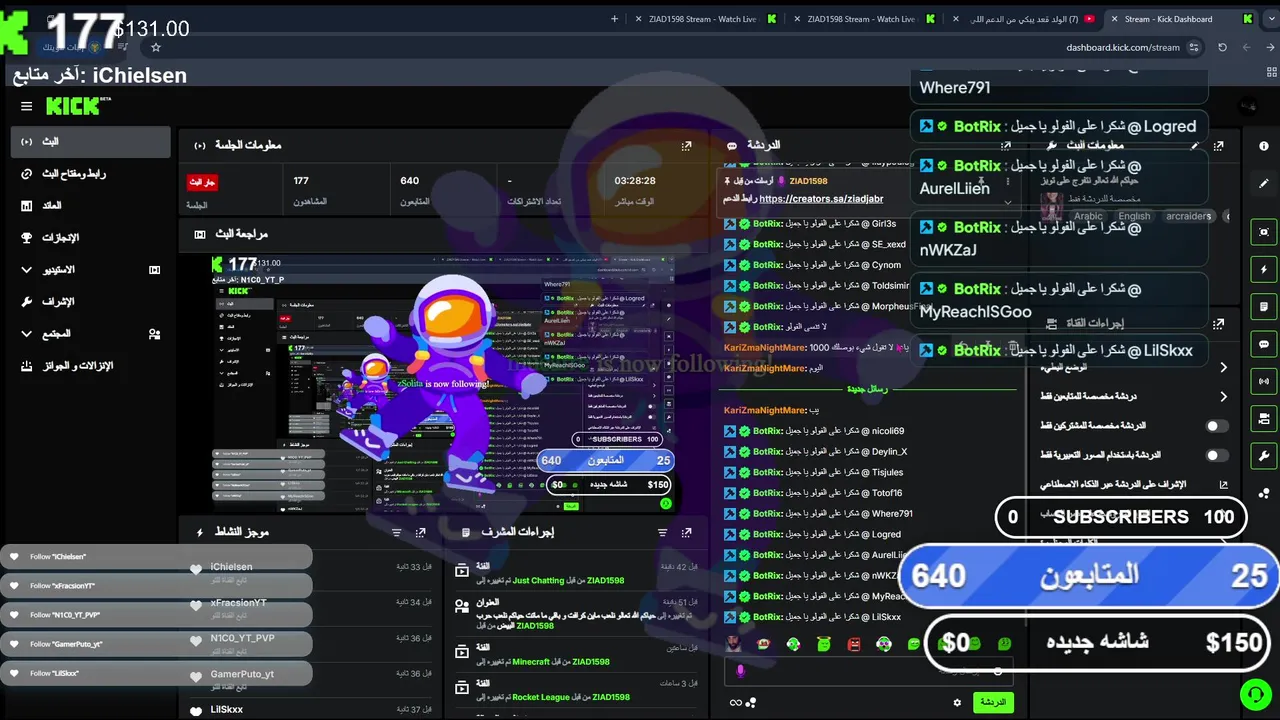Select GamerPuto_yt in activity feed

[x=242, y=674]
